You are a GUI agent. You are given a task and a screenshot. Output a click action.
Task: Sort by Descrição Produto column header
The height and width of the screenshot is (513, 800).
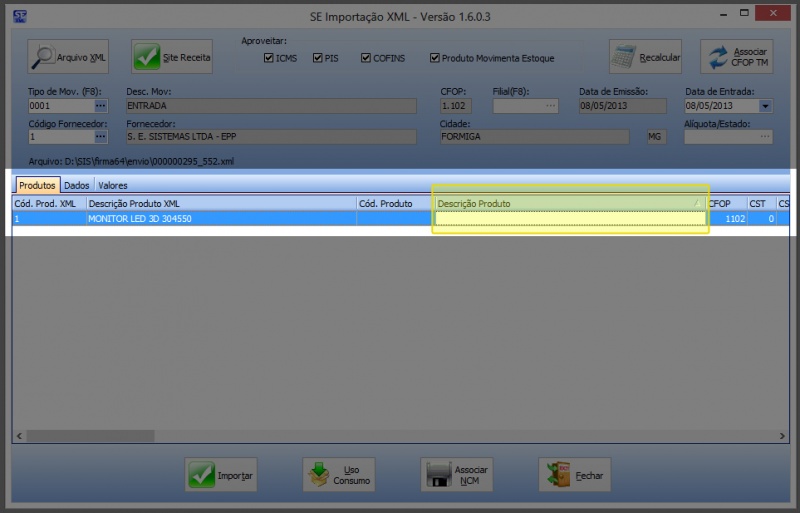pyautogui.click(x=565, y=203)
